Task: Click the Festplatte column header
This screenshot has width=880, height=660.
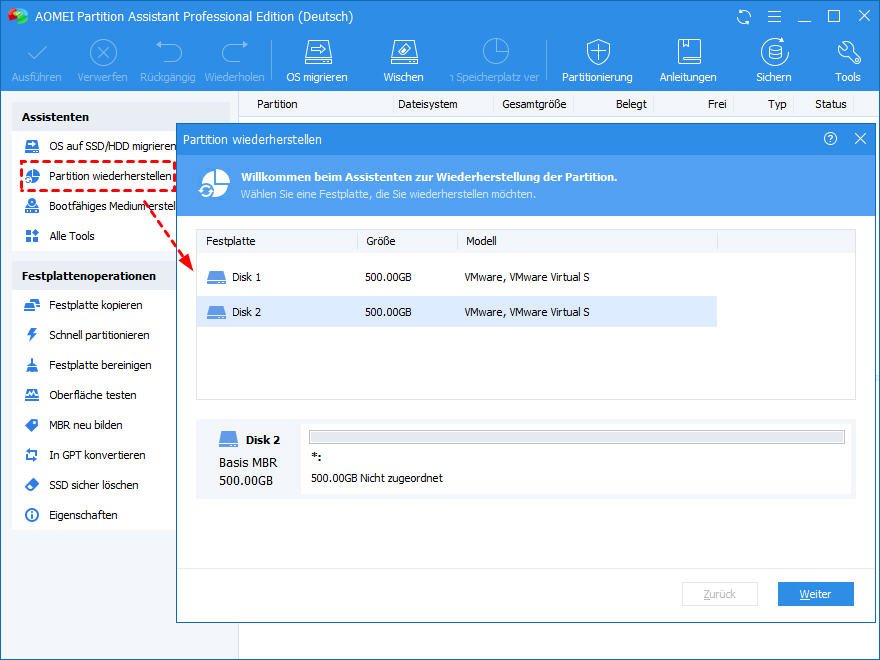Action: pos(277,241)
